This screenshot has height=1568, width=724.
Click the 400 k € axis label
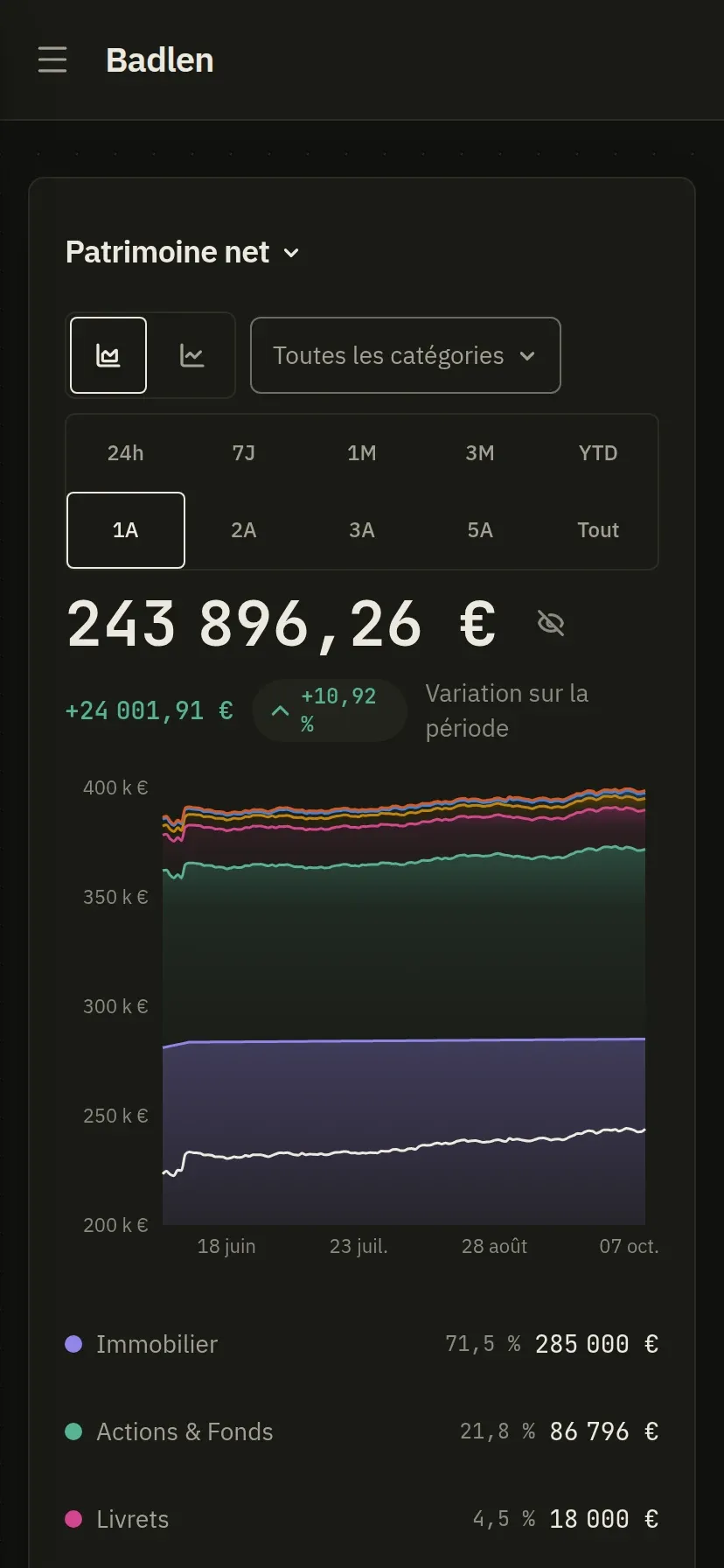tap(115, 787)
